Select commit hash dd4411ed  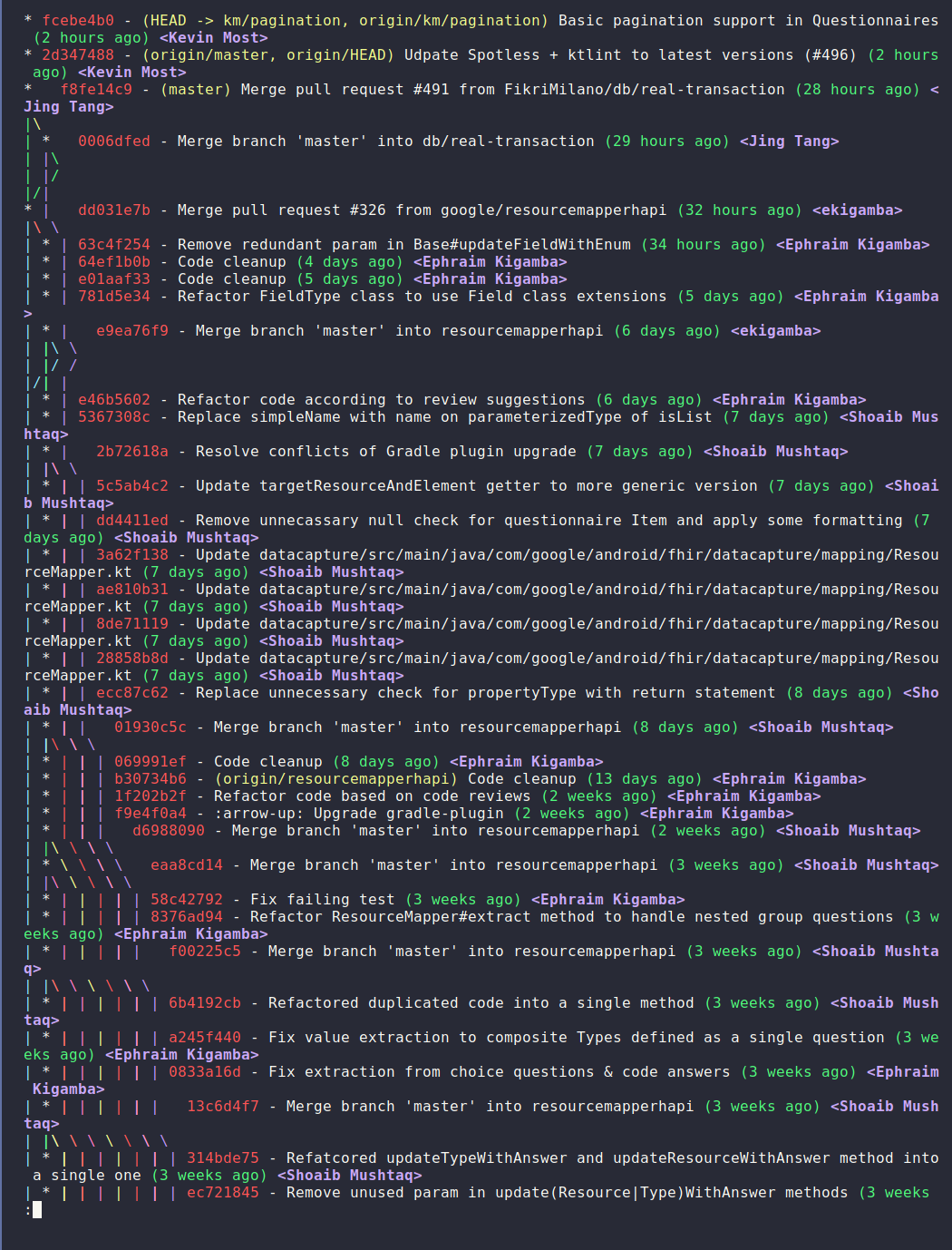pyautogui.click(x=132, y=520)
